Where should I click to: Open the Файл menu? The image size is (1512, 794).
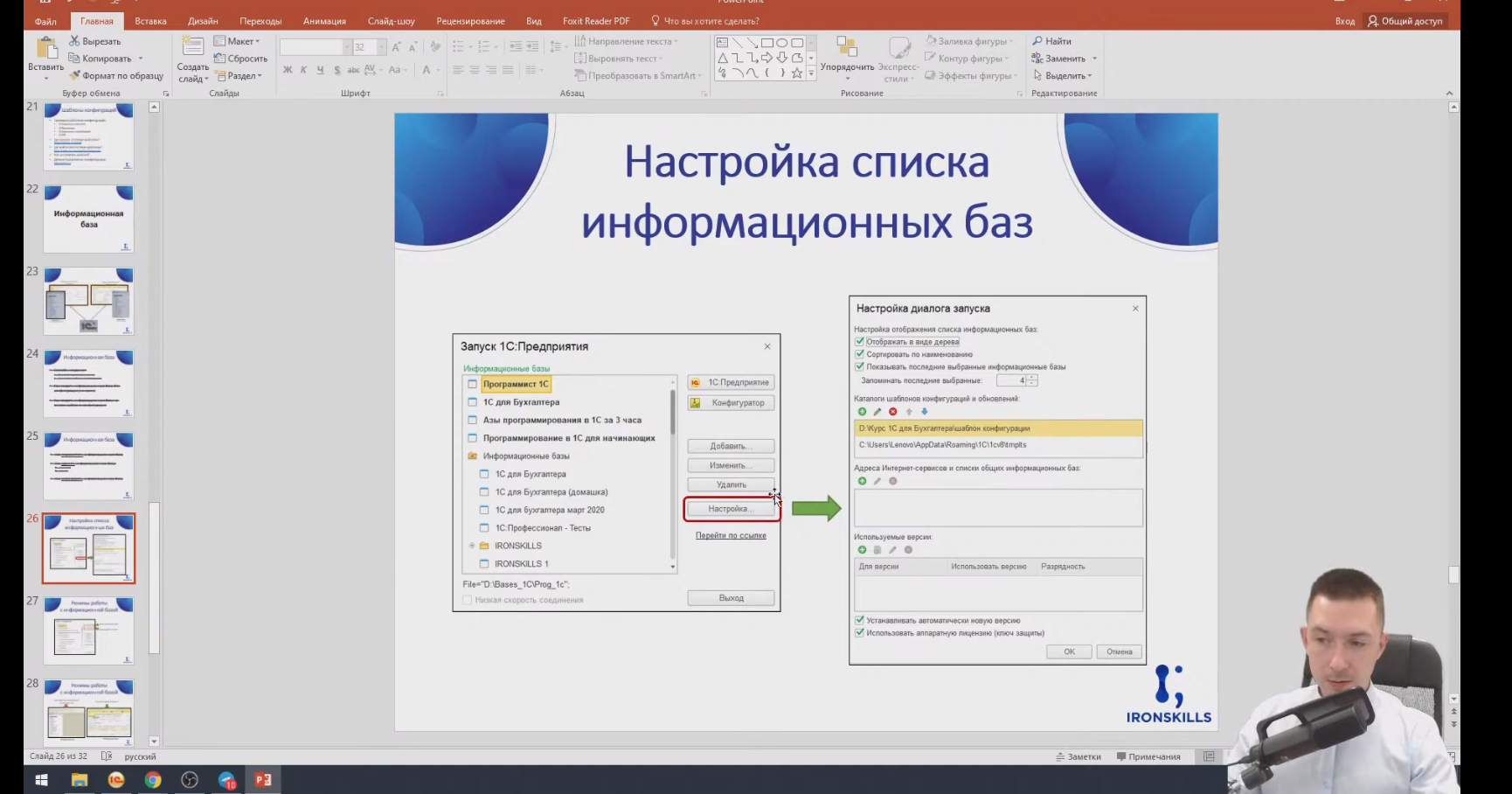point(45,21)
